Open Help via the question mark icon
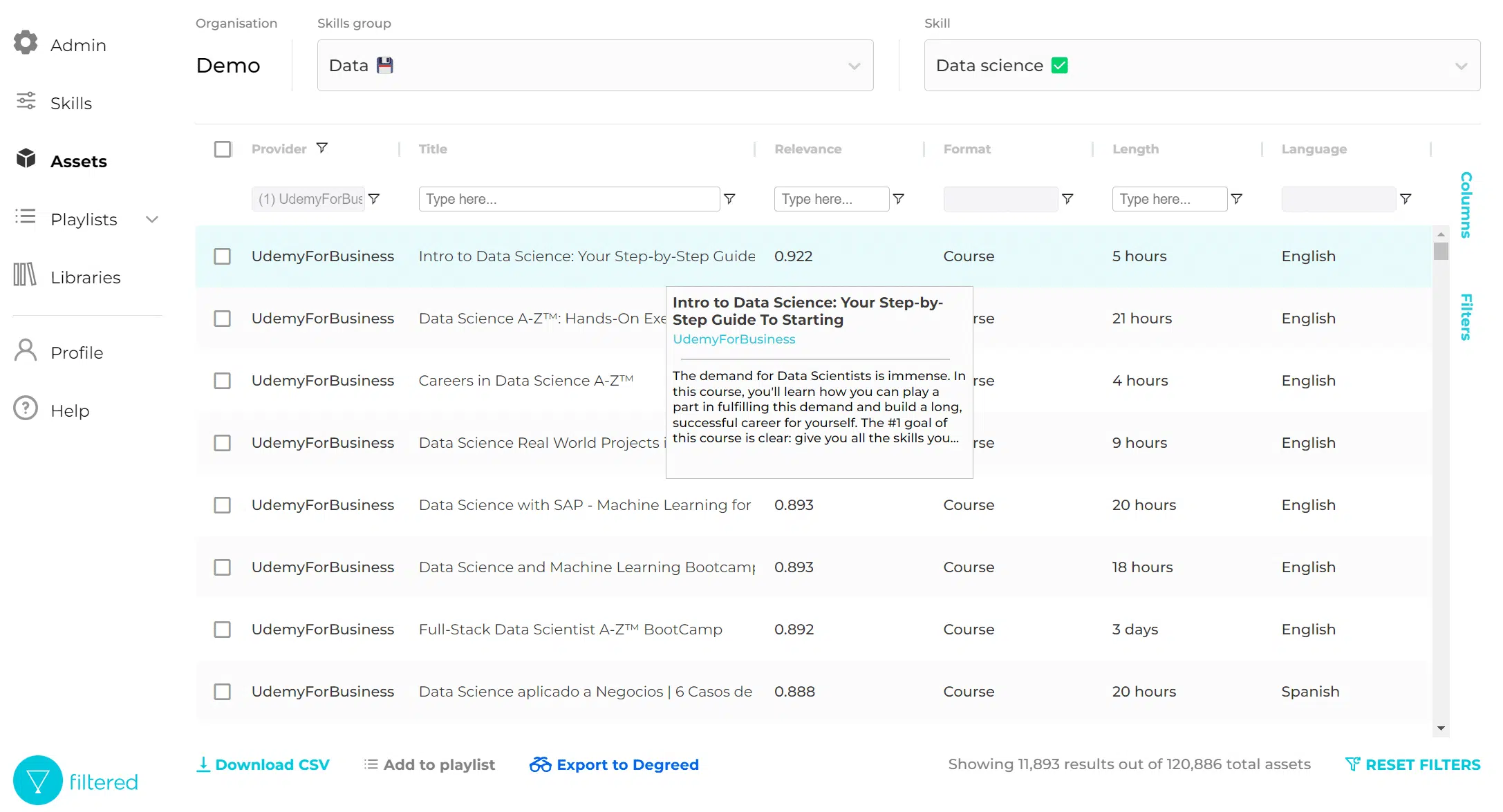1503x812 pixels. tap(26, 408)
